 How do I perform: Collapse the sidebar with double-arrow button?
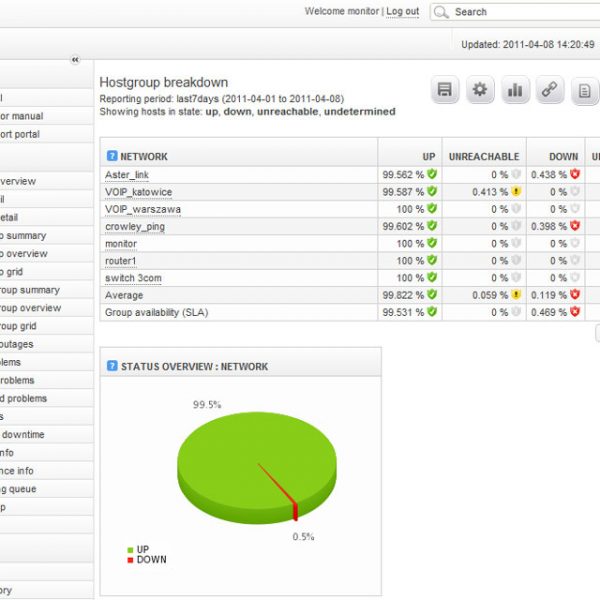74,60
